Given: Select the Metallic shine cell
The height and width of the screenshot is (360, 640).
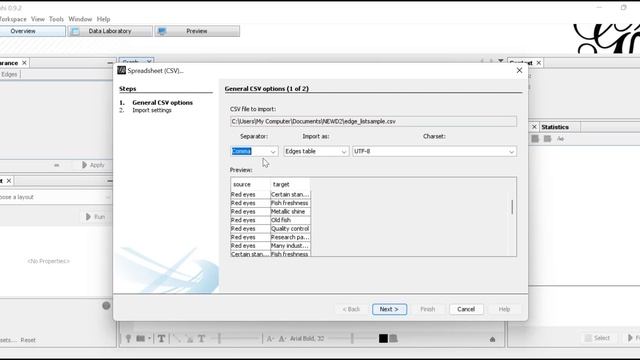Looking at the screenshot, I should (290, 211).
